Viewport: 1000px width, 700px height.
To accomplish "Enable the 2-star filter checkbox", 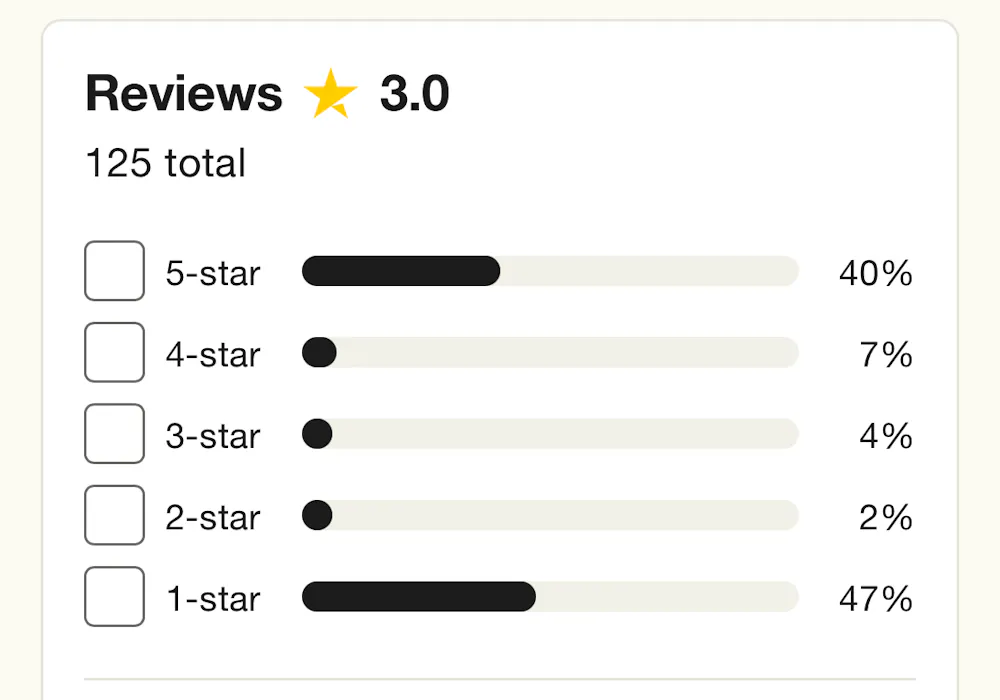I will 114,515.
